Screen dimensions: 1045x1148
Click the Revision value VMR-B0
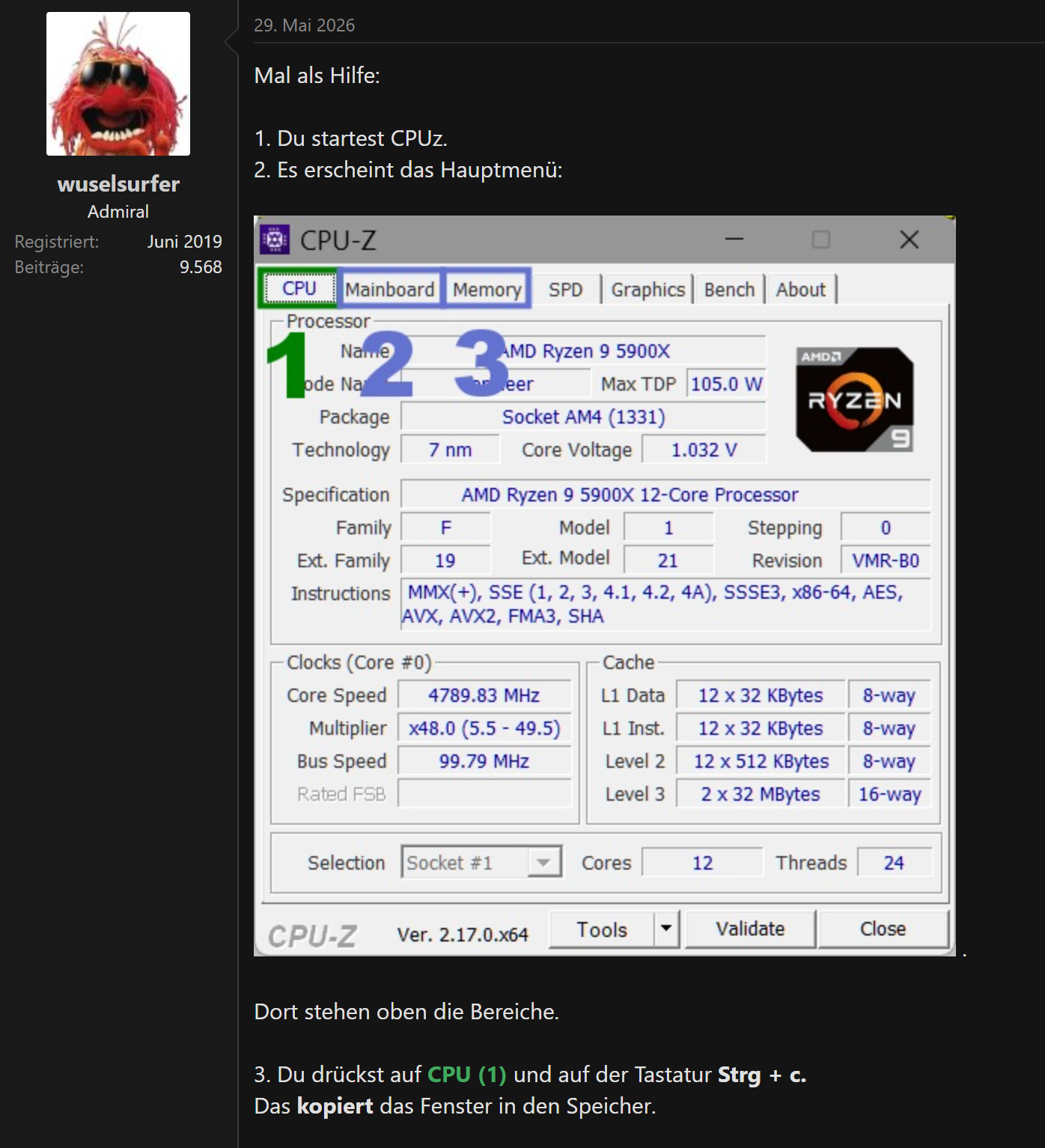coord(886,561)
